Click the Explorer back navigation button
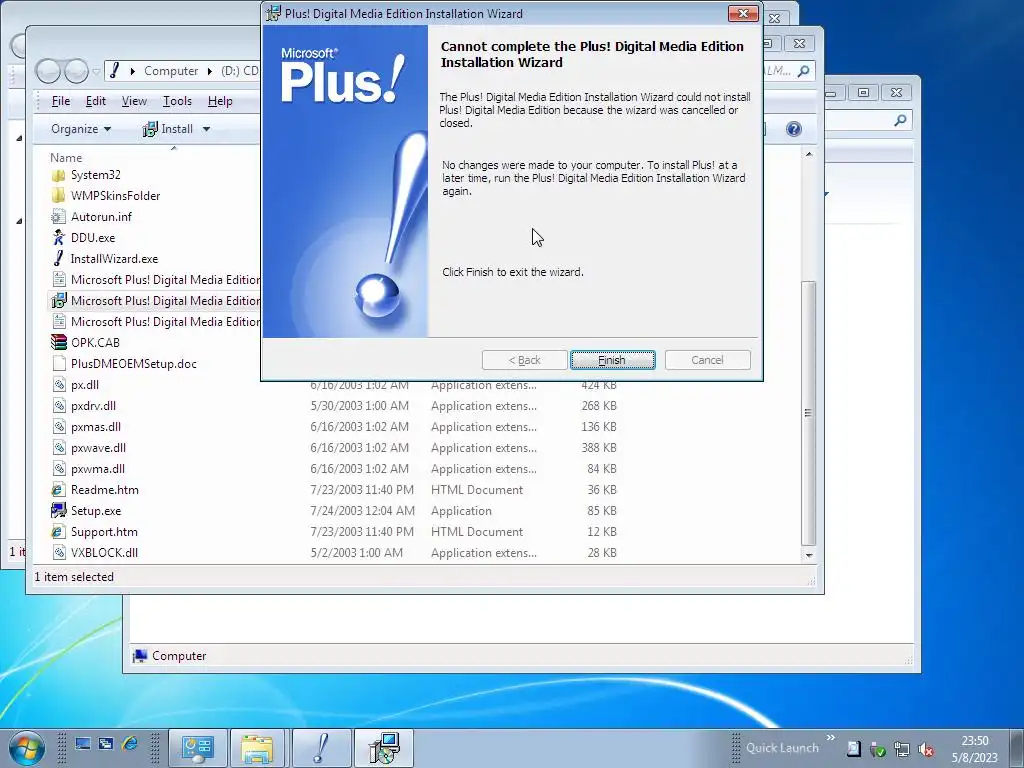Screen dimensions: 1024x768 click(x=48, y=71)
